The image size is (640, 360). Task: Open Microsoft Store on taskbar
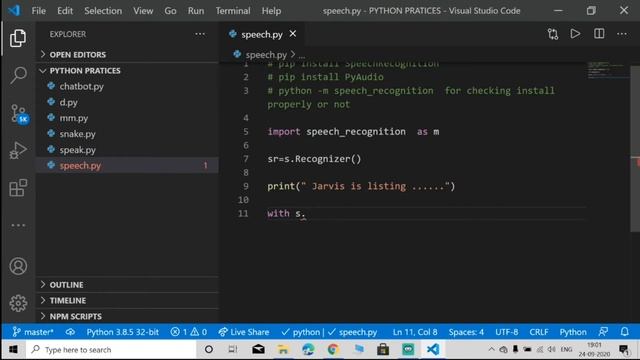click(x=383, y=349)
